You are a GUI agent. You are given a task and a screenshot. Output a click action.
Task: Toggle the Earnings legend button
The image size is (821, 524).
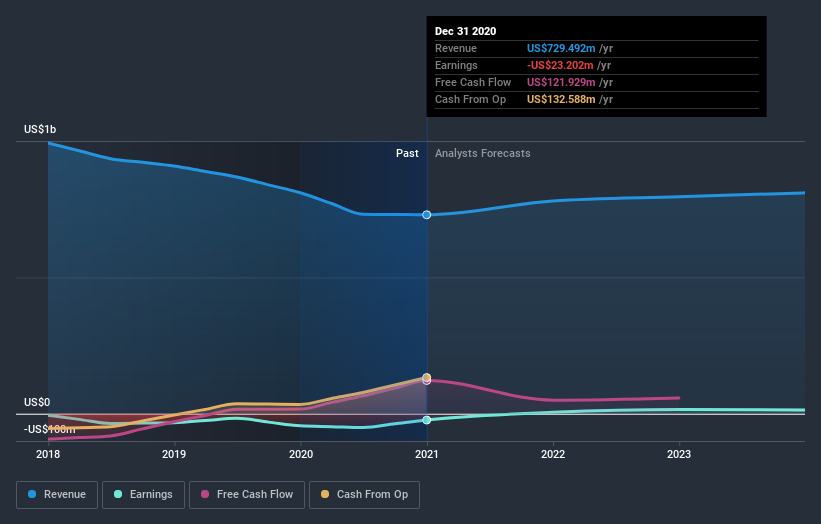pos(143,495)
